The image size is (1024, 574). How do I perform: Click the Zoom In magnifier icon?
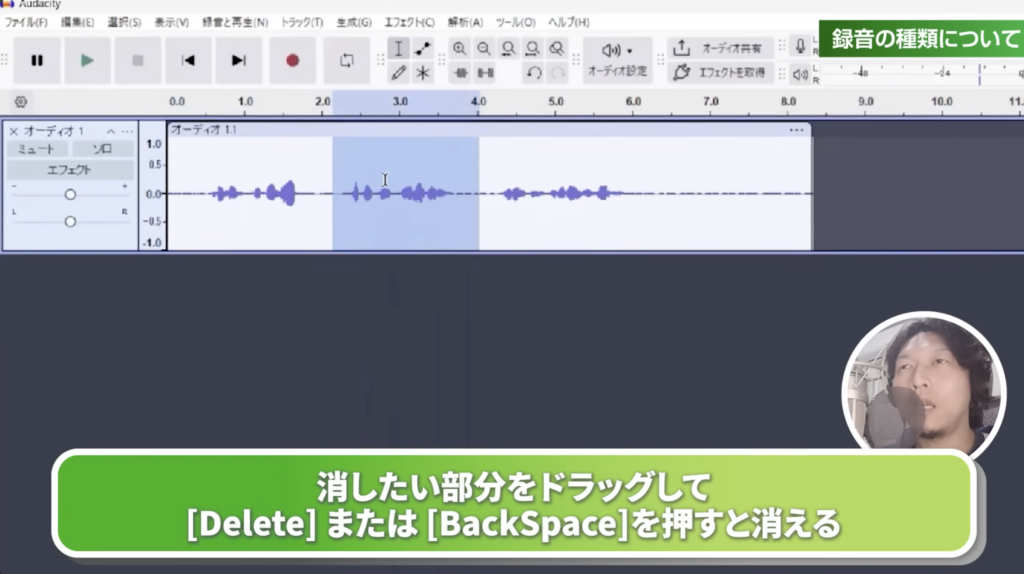pos(459,48)
